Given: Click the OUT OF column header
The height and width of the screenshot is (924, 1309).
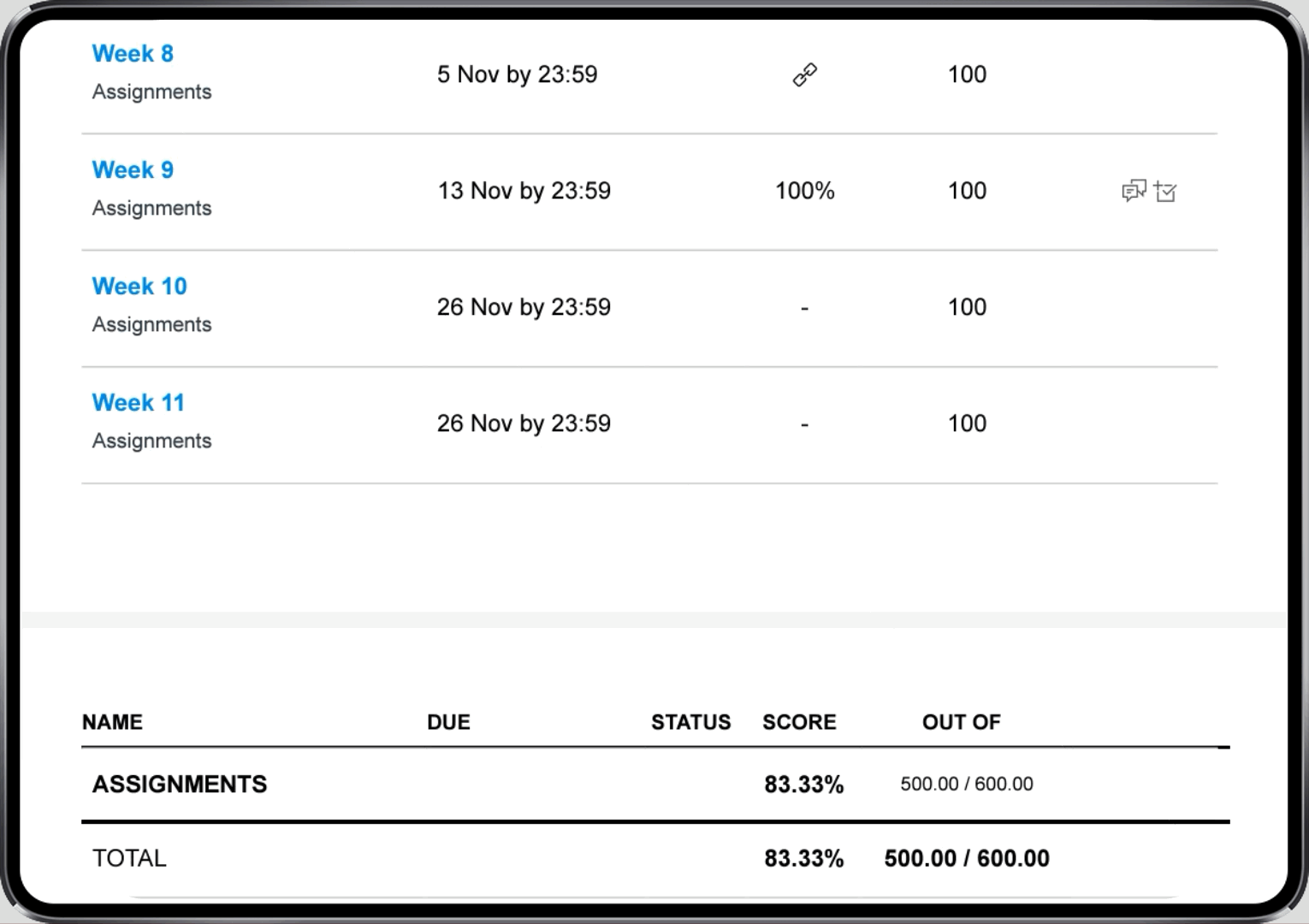Looking at the screenshot, I should pos(961,722).
